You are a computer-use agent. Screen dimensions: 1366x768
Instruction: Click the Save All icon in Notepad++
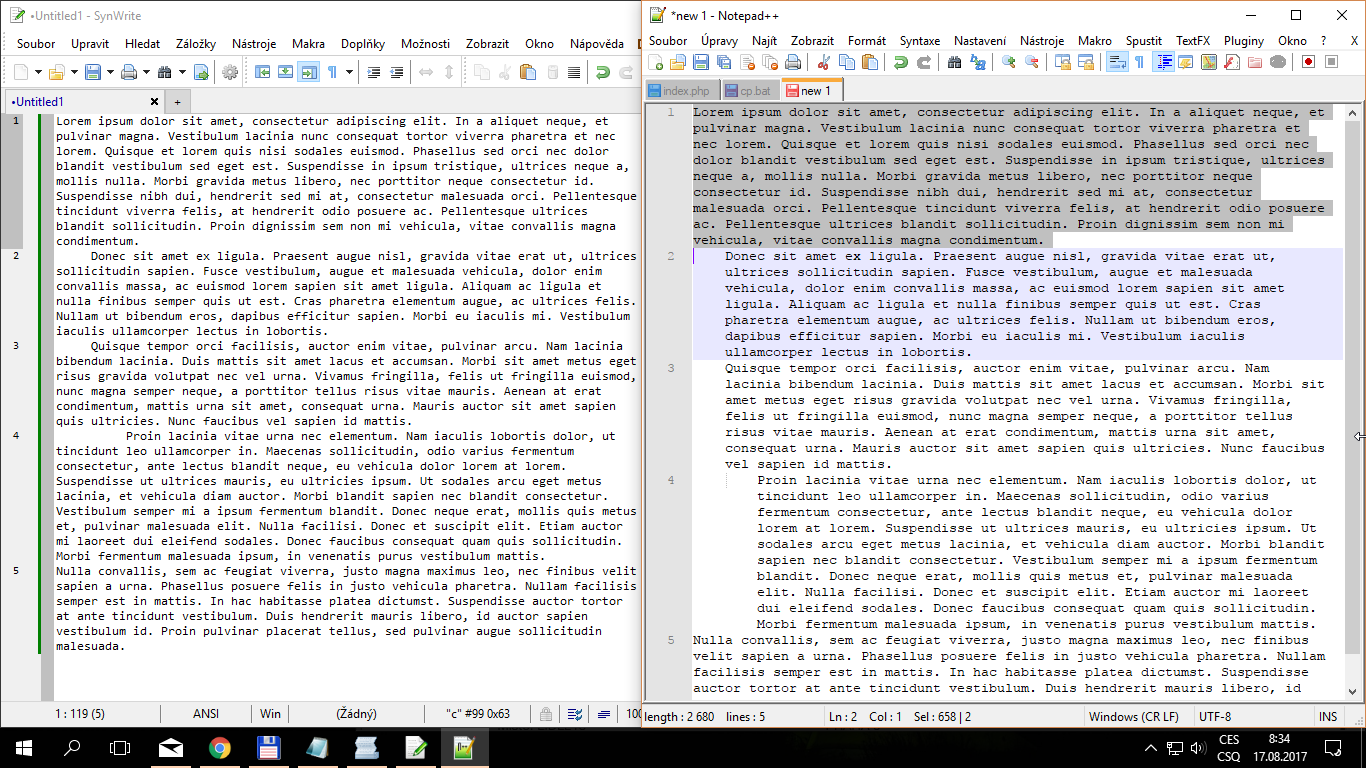point(722,62)
